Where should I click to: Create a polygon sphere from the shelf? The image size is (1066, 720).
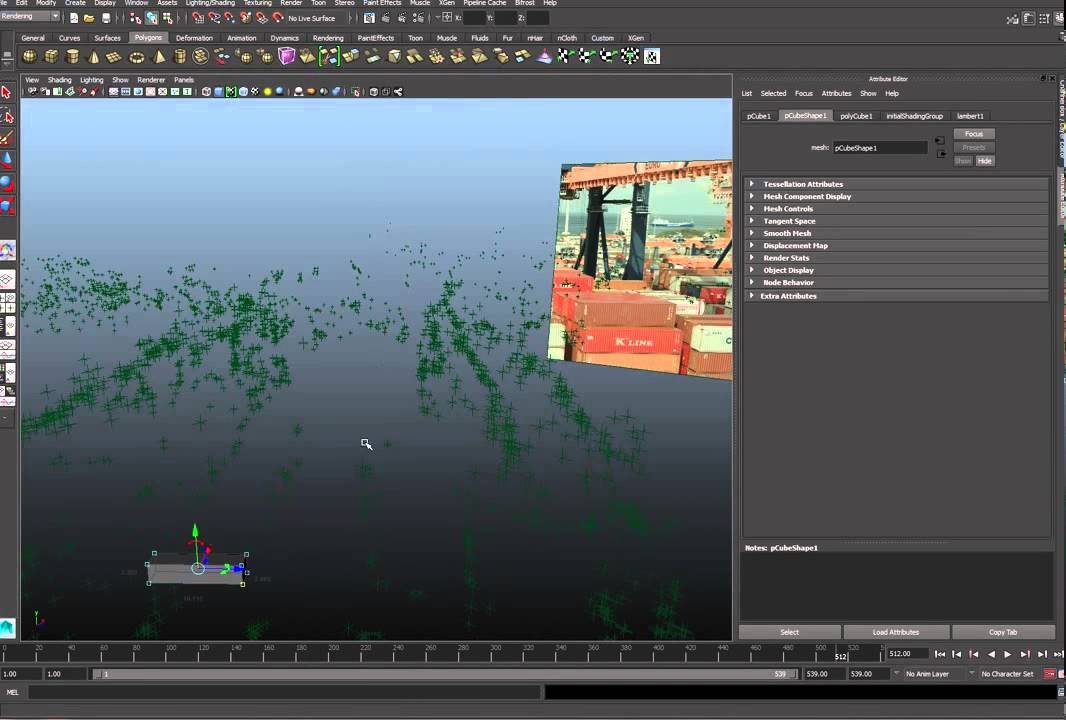tap(29, 56)
